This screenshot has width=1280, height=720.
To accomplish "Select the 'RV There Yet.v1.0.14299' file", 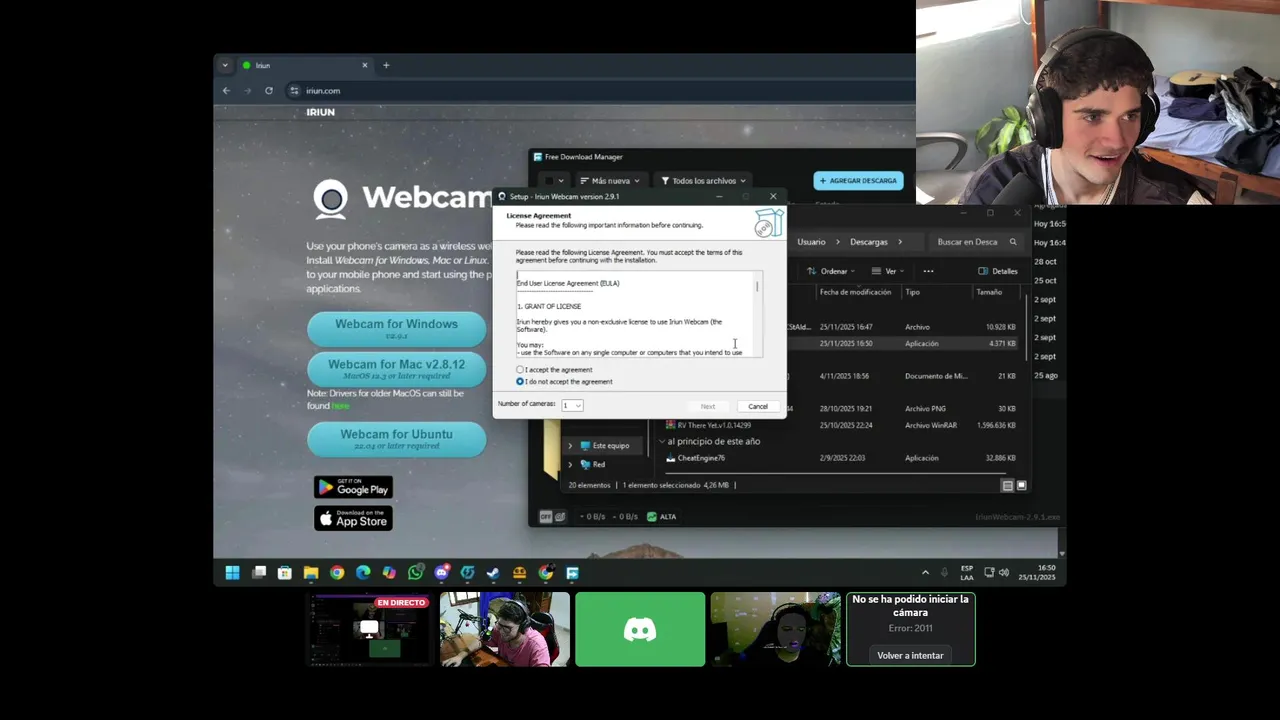I will [840, 425].
